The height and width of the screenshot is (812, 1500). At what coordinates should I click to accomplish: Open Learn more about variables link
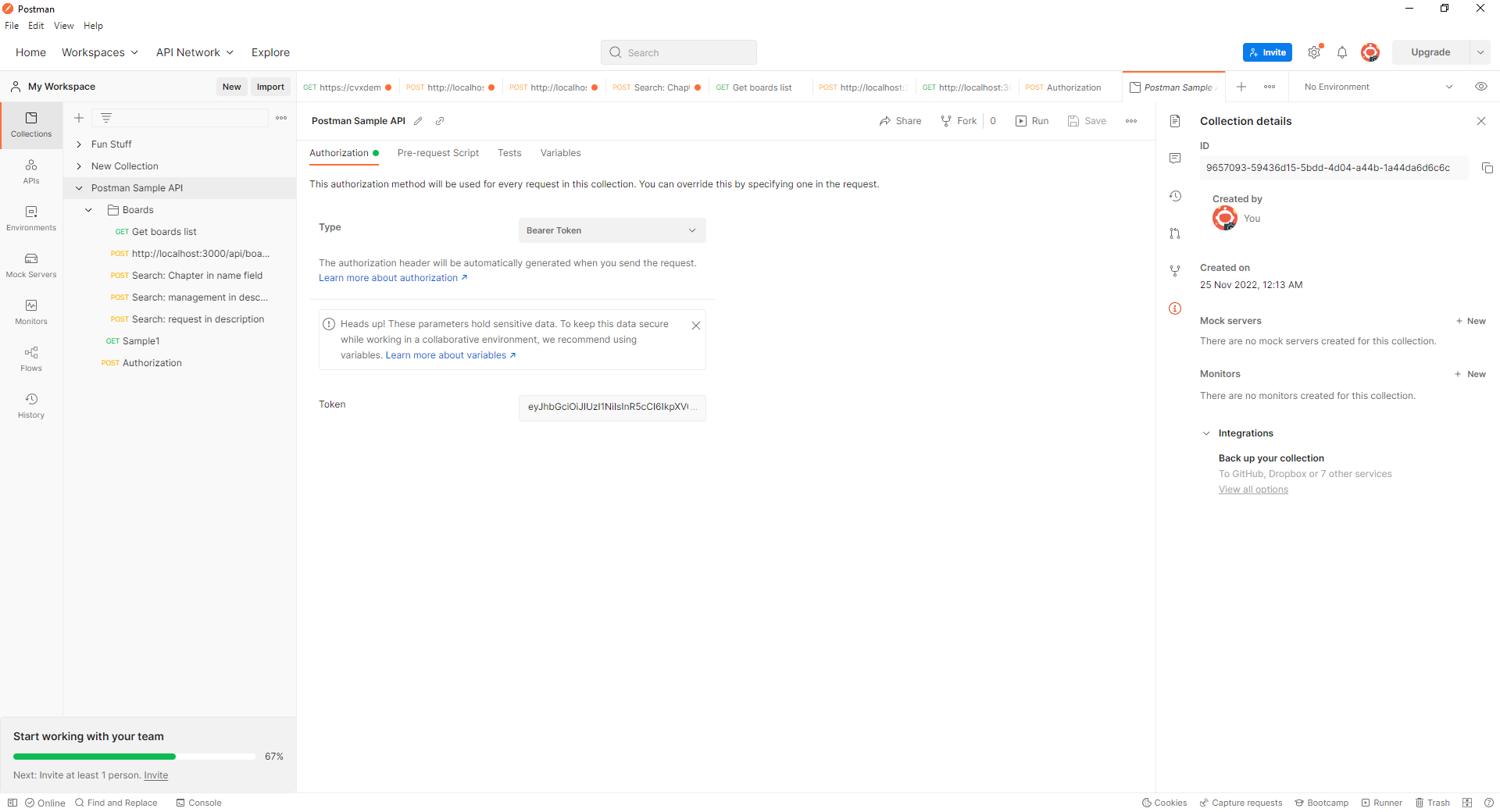point(451,355)
